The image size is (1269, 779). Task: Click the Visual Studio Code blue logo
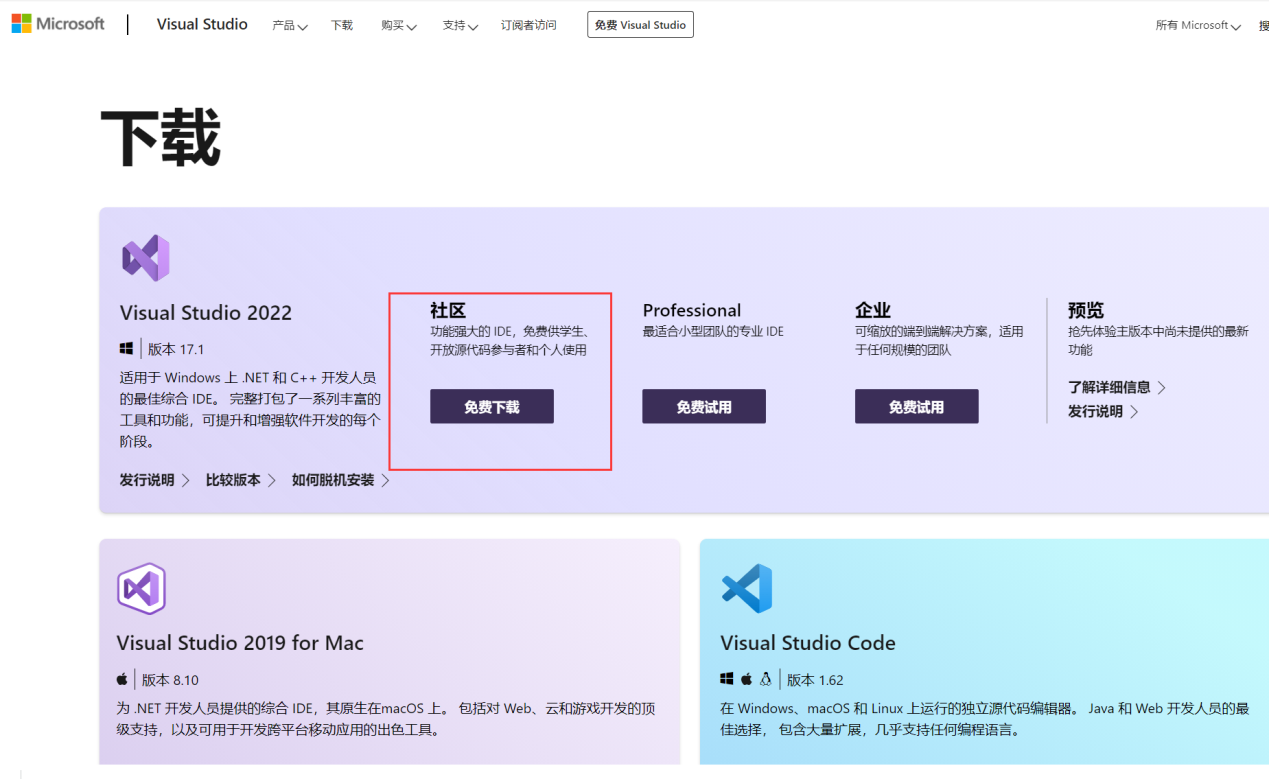pos(747,588)
